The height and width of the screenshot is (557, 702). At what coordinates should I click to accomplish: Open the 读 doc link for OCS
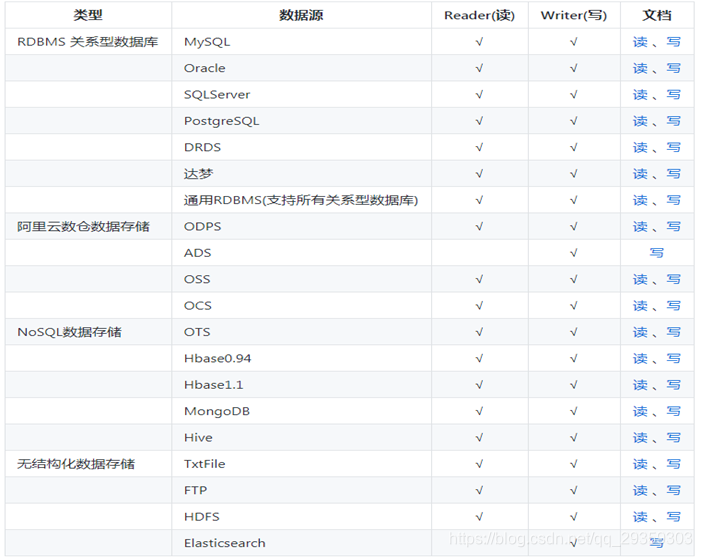pos(640,306)
